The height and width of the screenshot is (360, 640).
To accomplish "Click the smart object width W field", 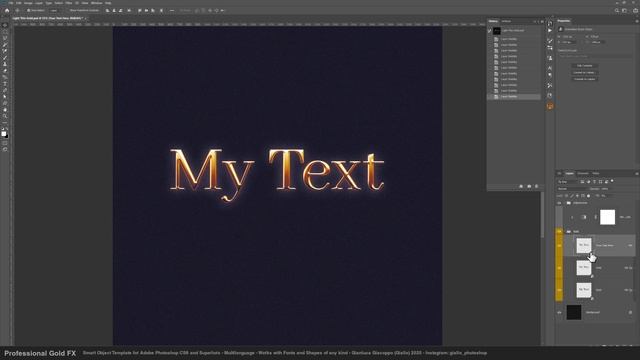I will click(570, 37).
